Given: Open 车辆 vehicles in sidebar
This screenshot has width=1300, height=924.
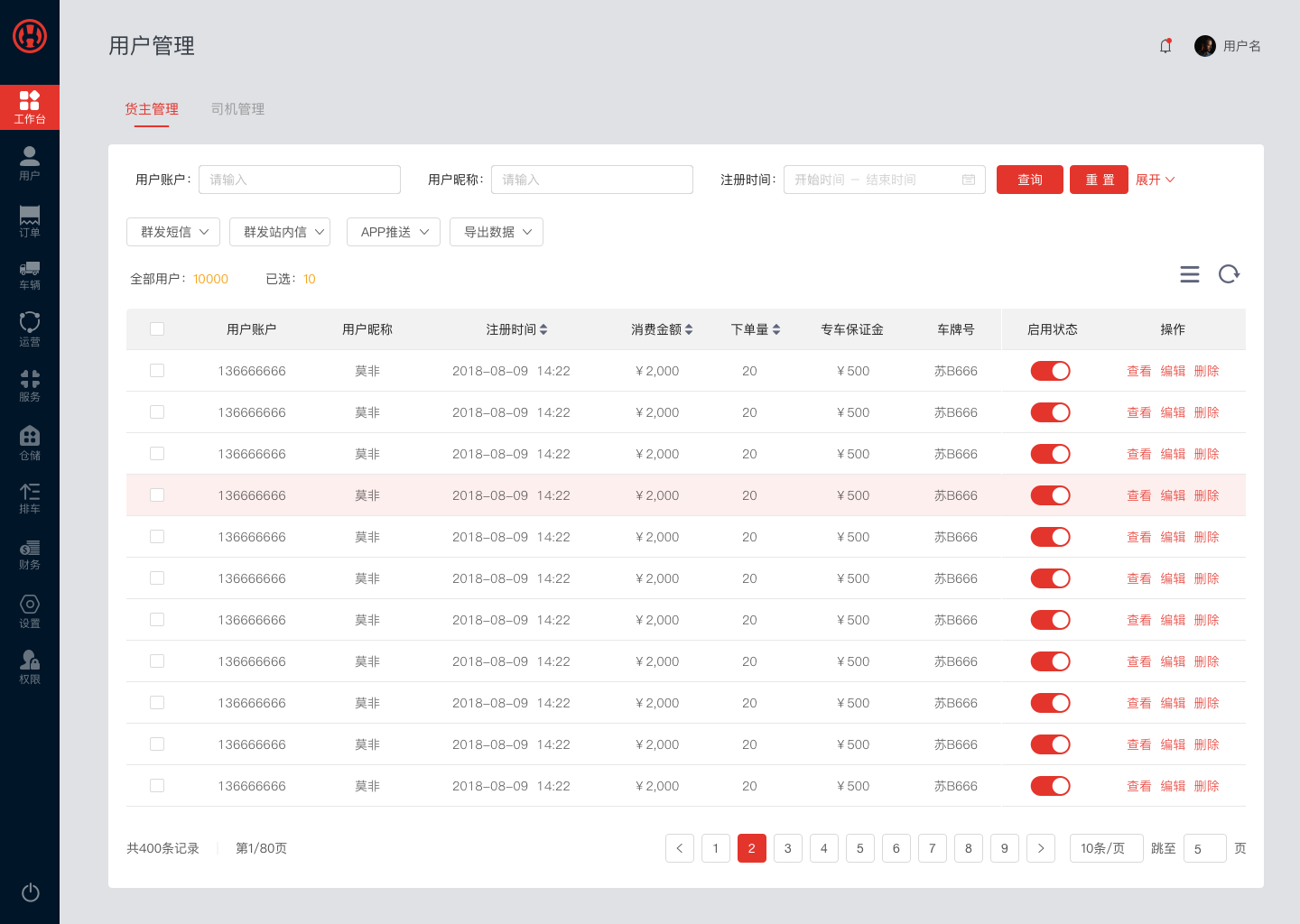Looking at the screenshot, I should pyautogui.click(x=30, y=275).
